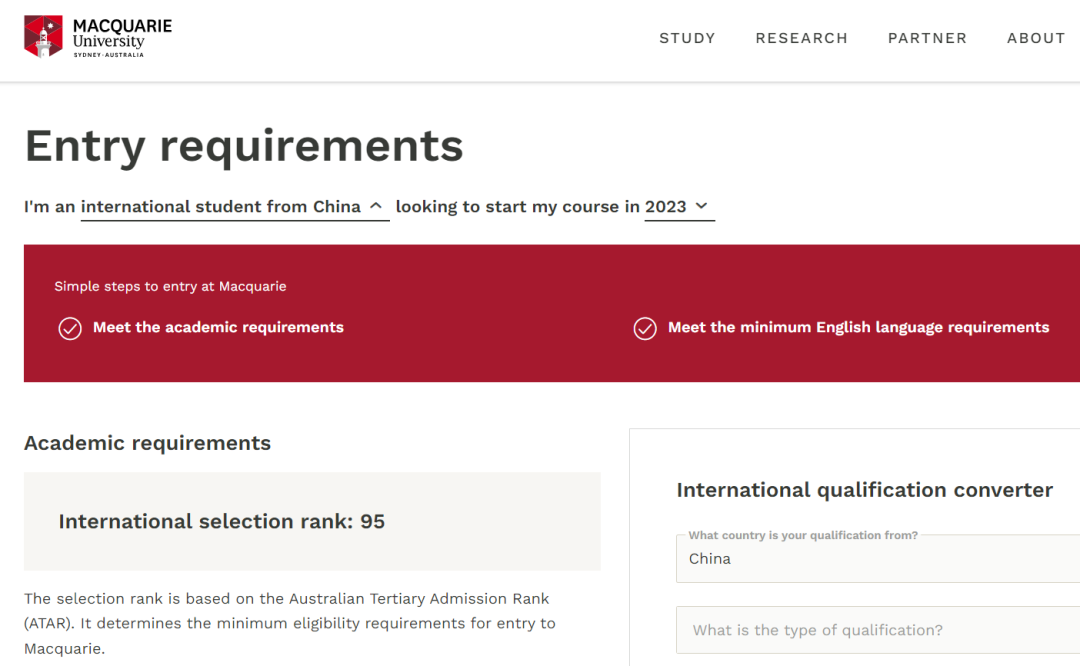The width and height of the screenshot is (1080, 666).
Task: Jump to Meet the academic requirements
Action: (218, 328)
